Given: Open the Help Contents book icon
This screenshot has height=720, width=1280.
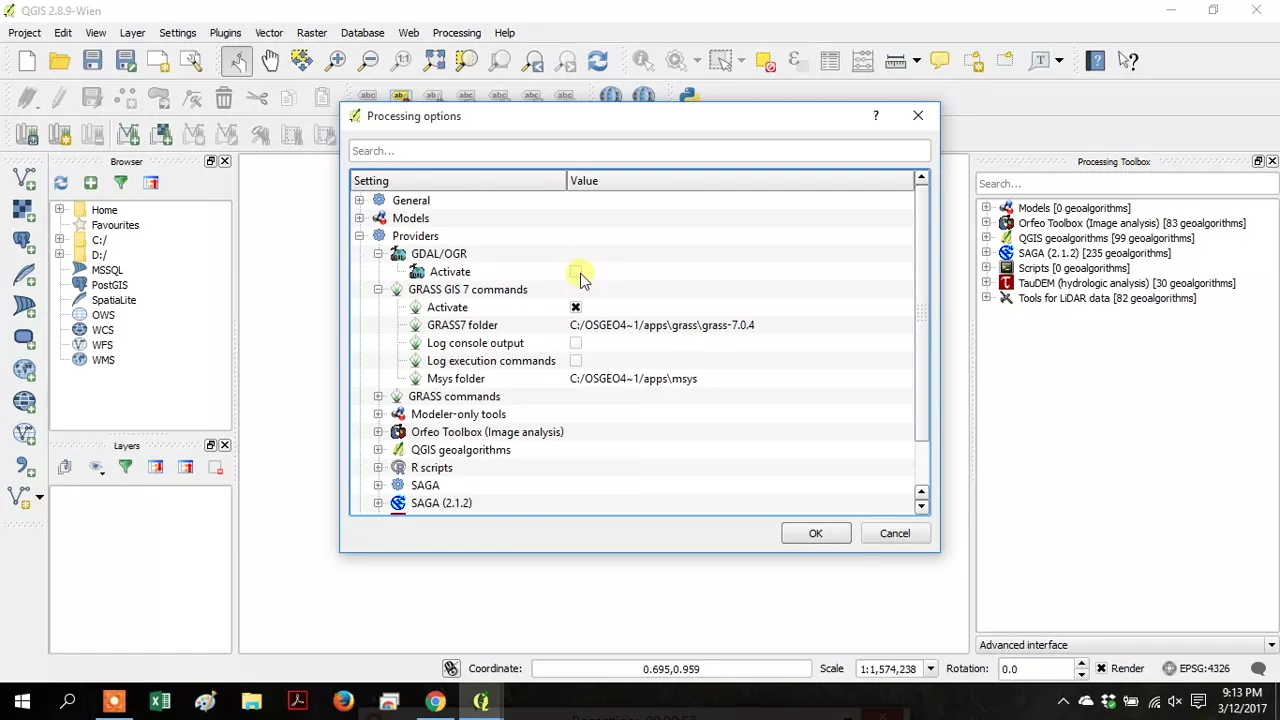Looking at the screenshot, I should click(x=1096, y=61).
